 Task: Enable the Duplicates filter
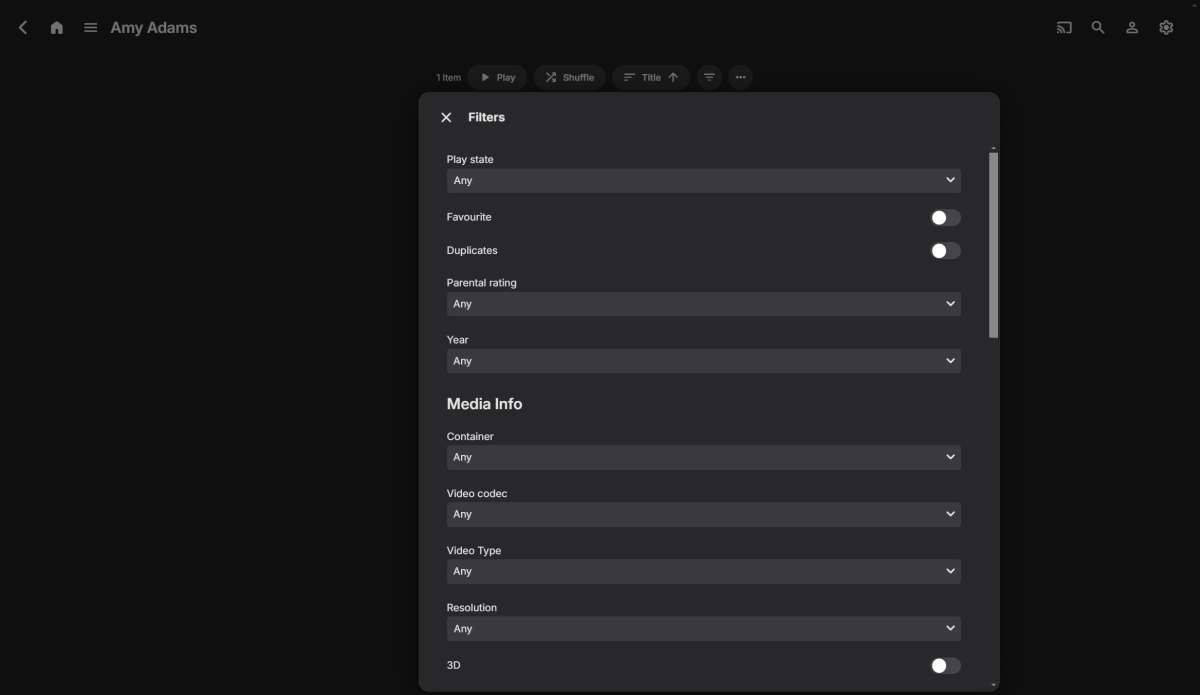[944, 250]
